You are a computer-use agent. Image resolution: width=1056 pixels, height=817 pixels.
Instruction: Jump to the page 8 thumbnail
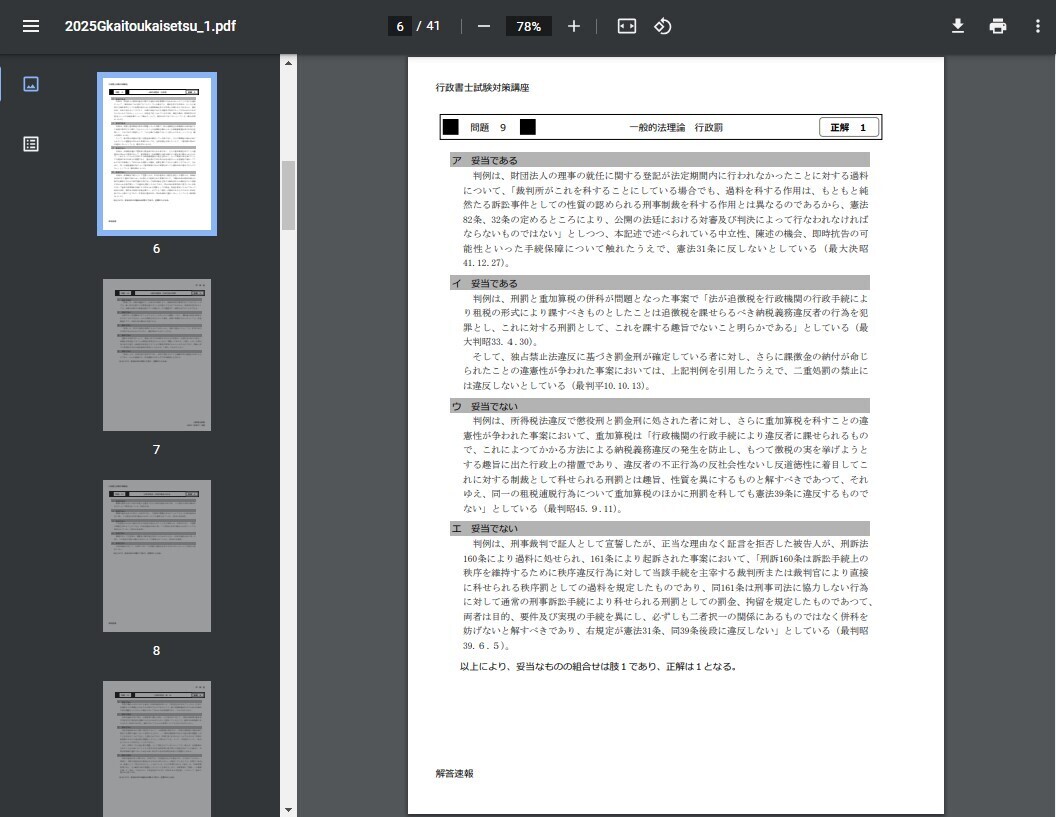tap(157, 556)
